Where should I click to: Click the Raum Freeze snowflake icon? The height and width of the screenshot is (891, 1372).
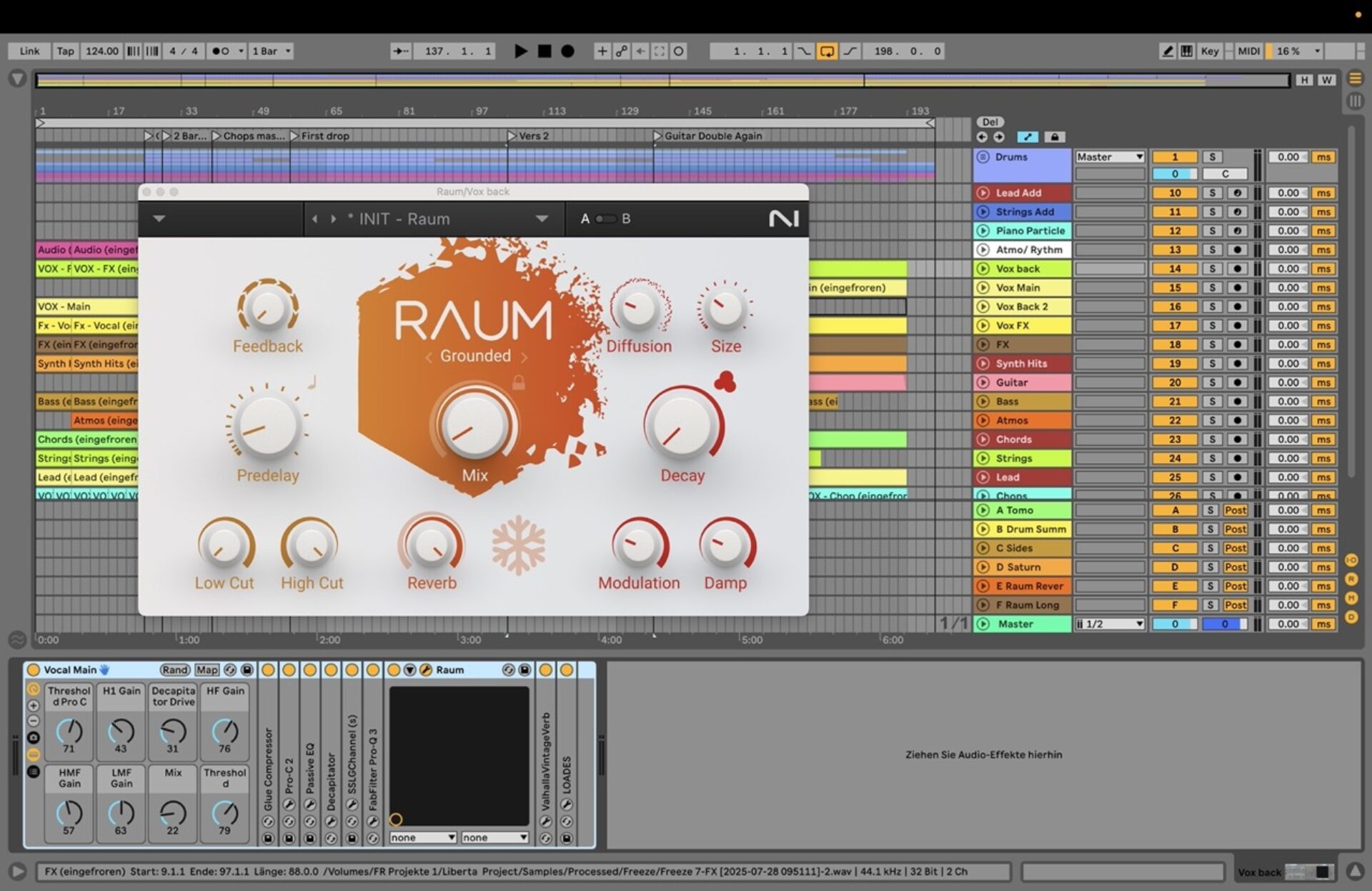519,545
